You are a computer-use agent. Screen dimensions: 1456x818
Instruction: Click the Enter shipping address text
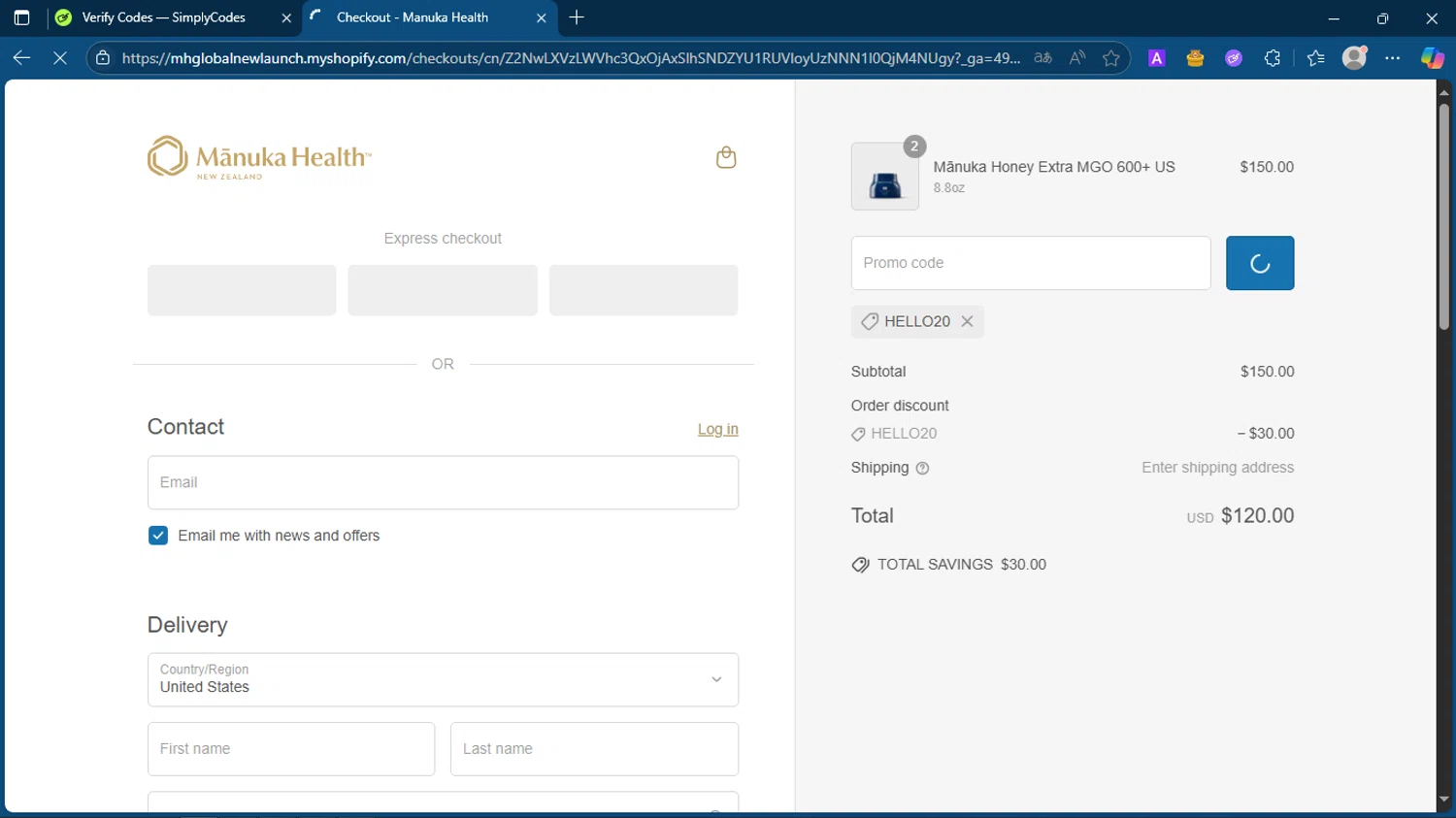pyautogui.click(x=1217, y=468)
